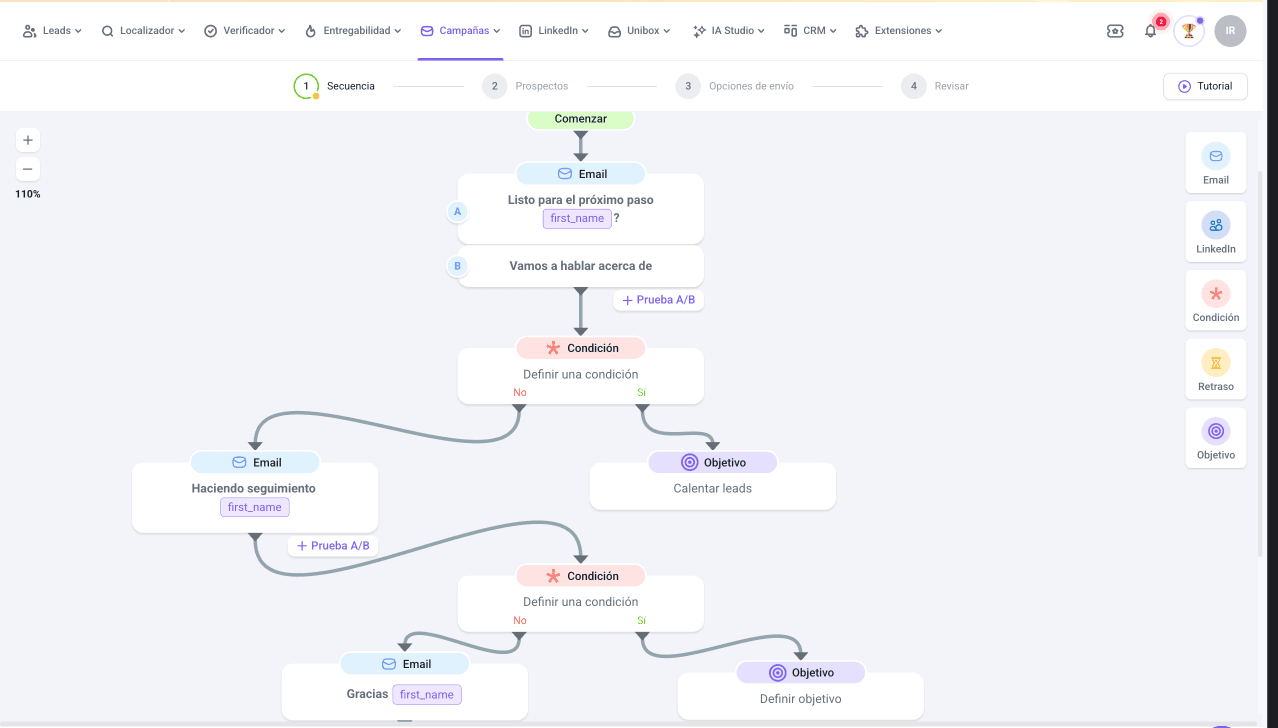Zoom in the canvas with plus
The height and width of the screenshot is (728, 1278).
point(28,140)
